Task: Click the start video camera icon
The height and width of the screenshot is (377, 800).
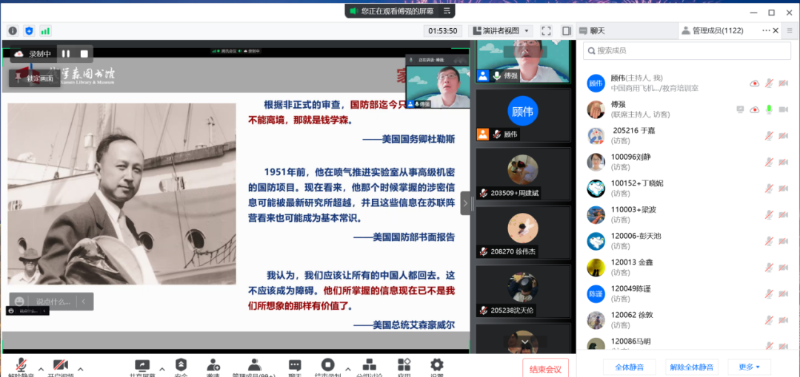Action: 61,365
